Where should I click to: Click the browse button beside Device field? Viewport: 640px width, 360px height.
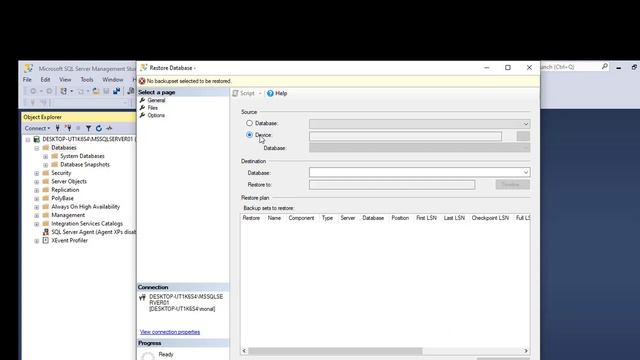pos(523,136)
